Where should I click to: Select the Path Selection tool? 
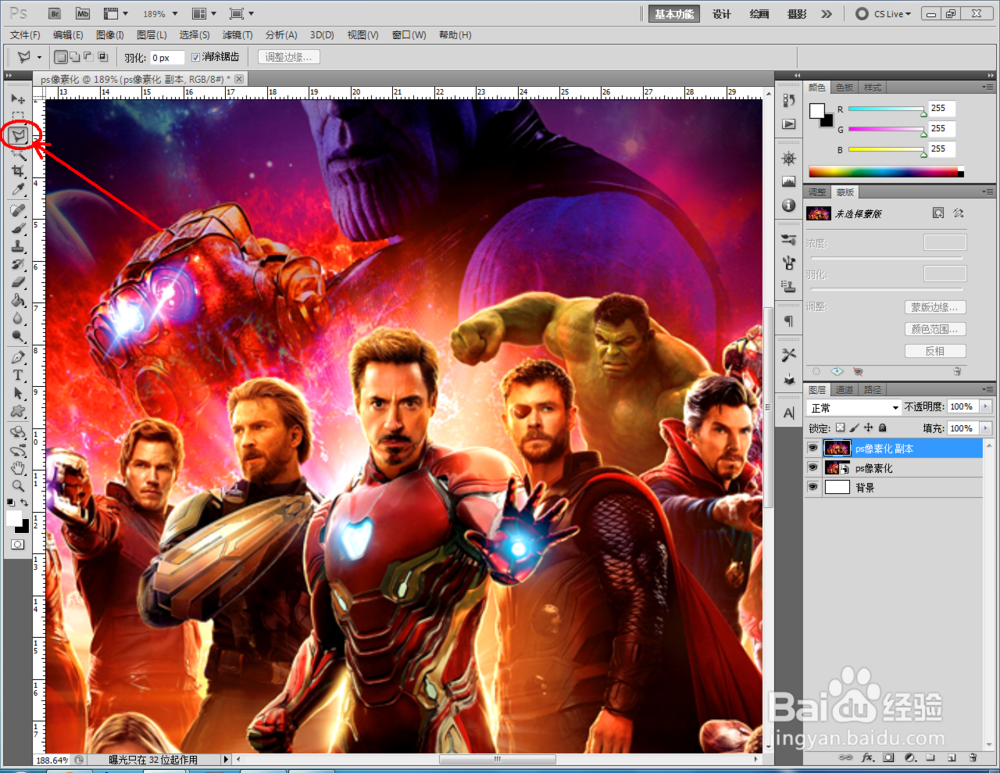(x=18, y=393)
